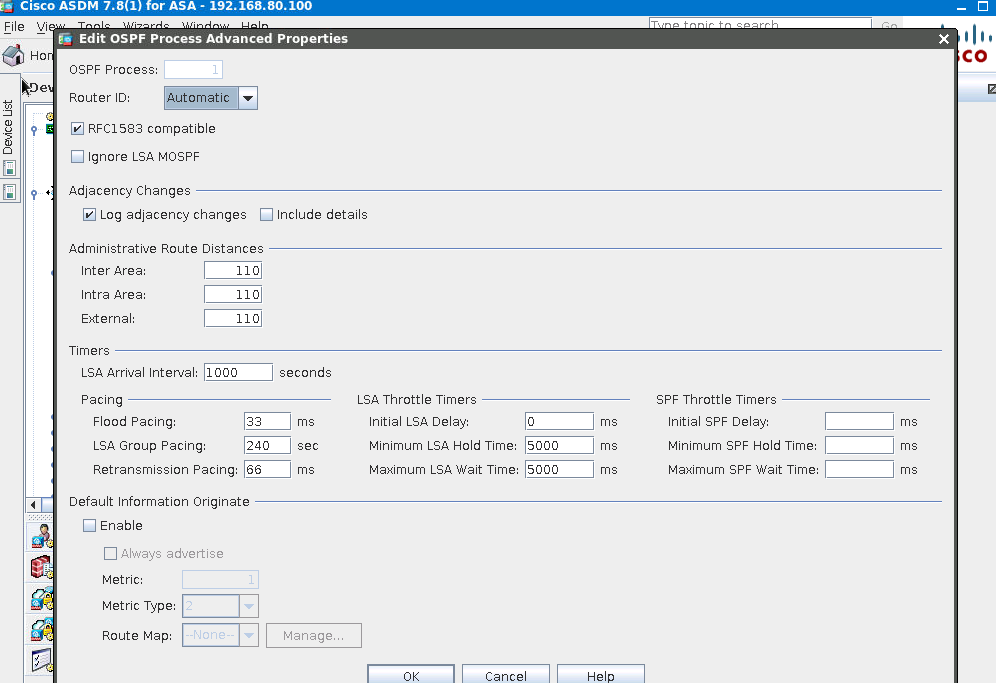Click the Initial LSA Delay field
Screen dimensions: 996x683
(x=560, y=421)
